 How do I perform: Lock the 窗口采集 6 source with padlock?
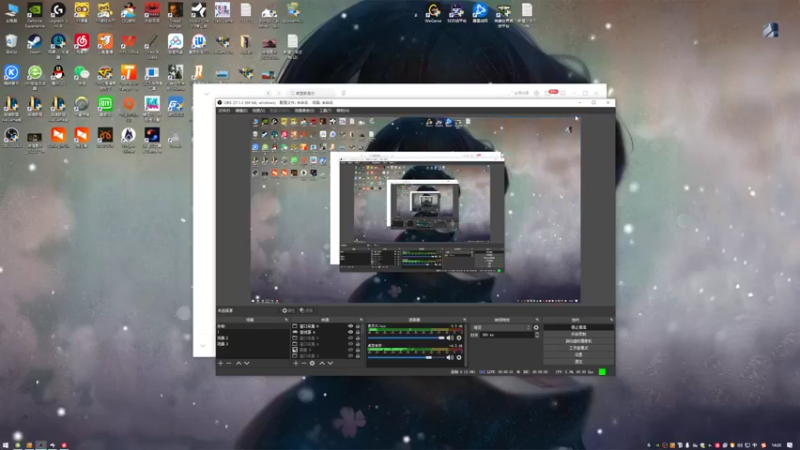[x=358, y=326]
